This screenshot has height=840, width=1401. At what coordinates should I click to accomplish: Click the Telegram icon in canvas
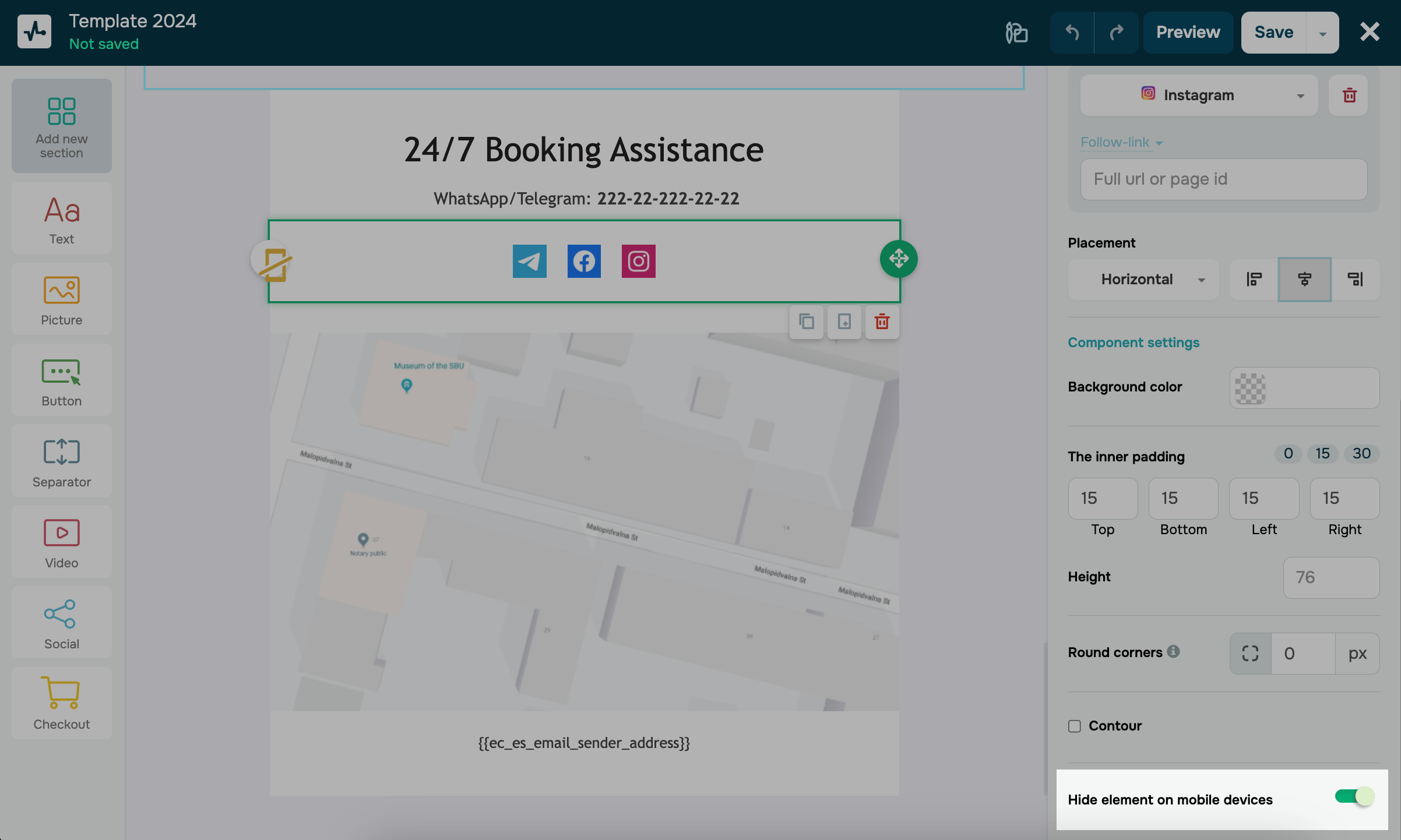pos(529,261)
